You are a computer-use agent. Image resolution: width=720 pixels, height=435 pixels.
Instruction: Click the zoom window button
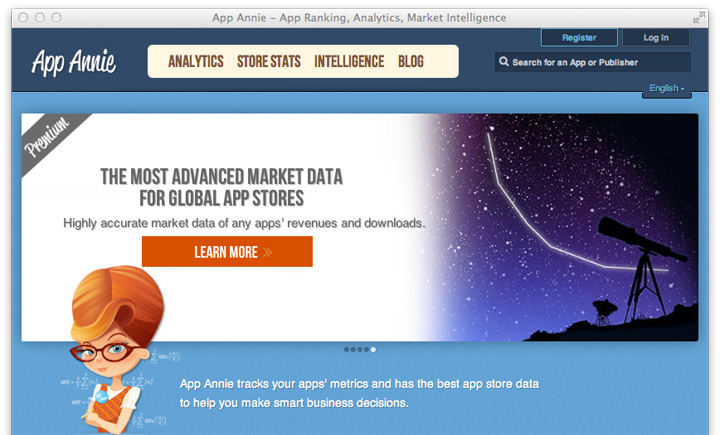(x=56, y=18)
